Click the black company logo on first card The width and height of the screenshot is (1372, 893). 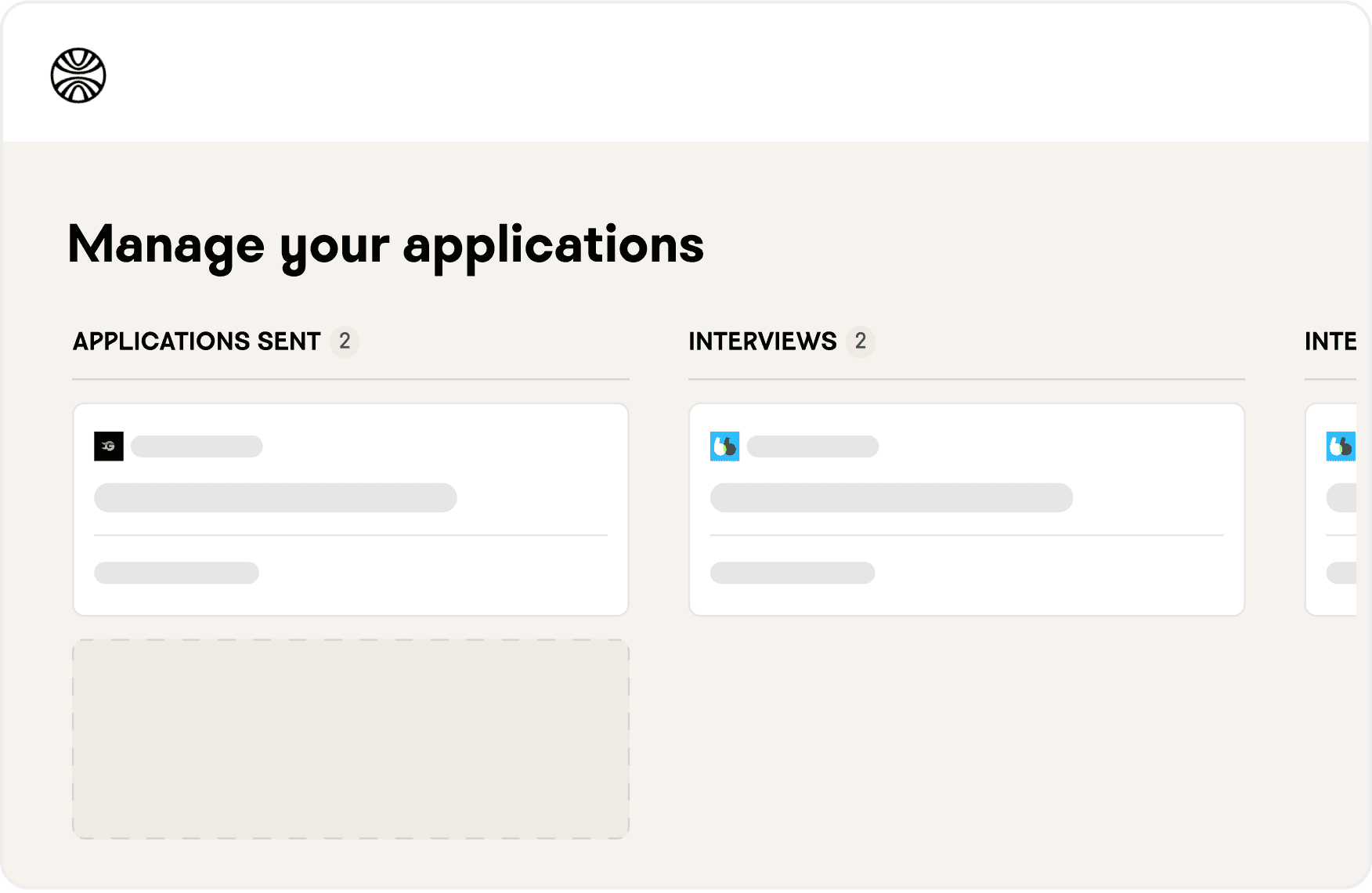pyautogui.click(x=109, y=446)
